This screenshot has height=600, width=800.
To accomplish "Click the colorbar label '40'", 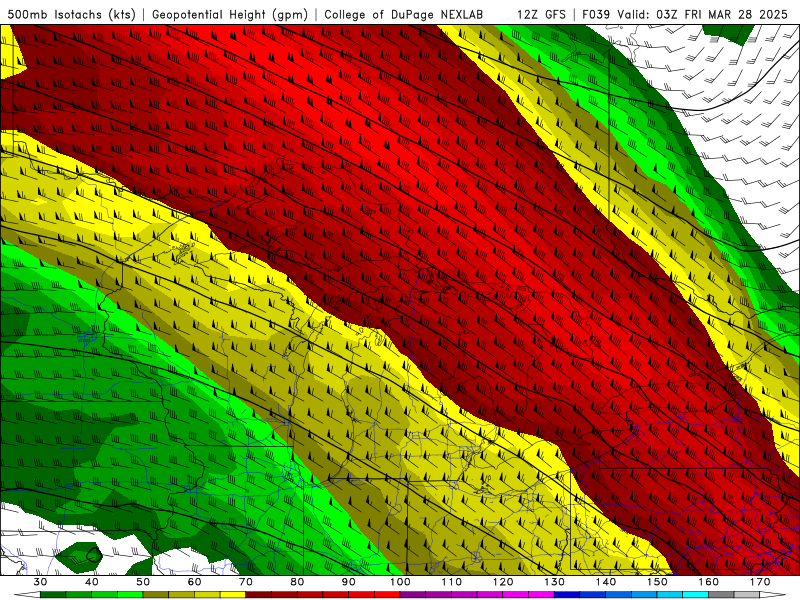I will pyautogui.click(x=92, y=582).
